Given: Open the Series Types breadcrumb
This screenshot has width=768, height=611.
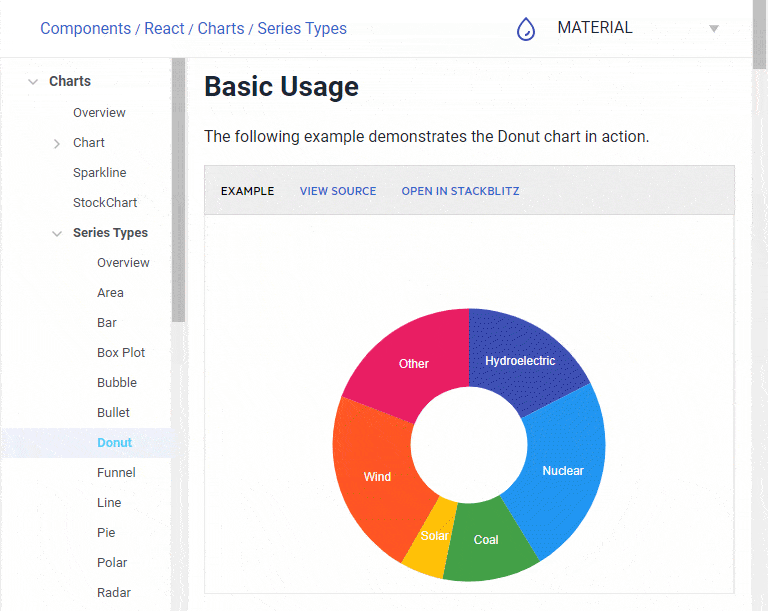Looking at the screenshot, I should [302, 28].
